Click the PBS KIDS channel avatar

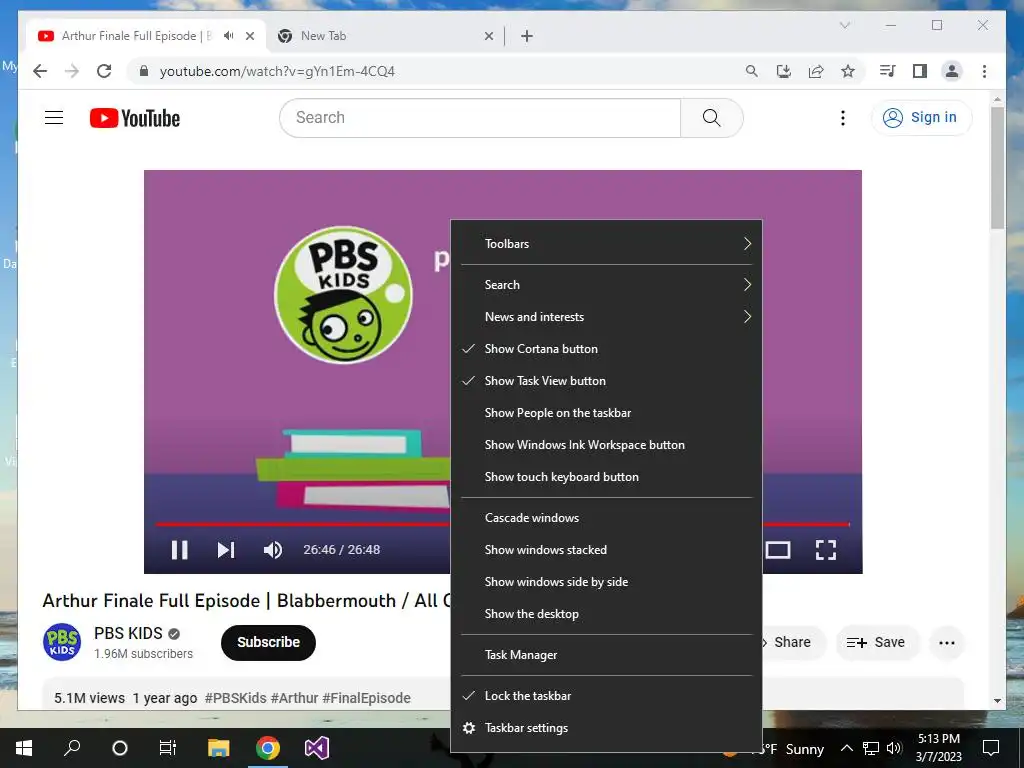point(62,642)
